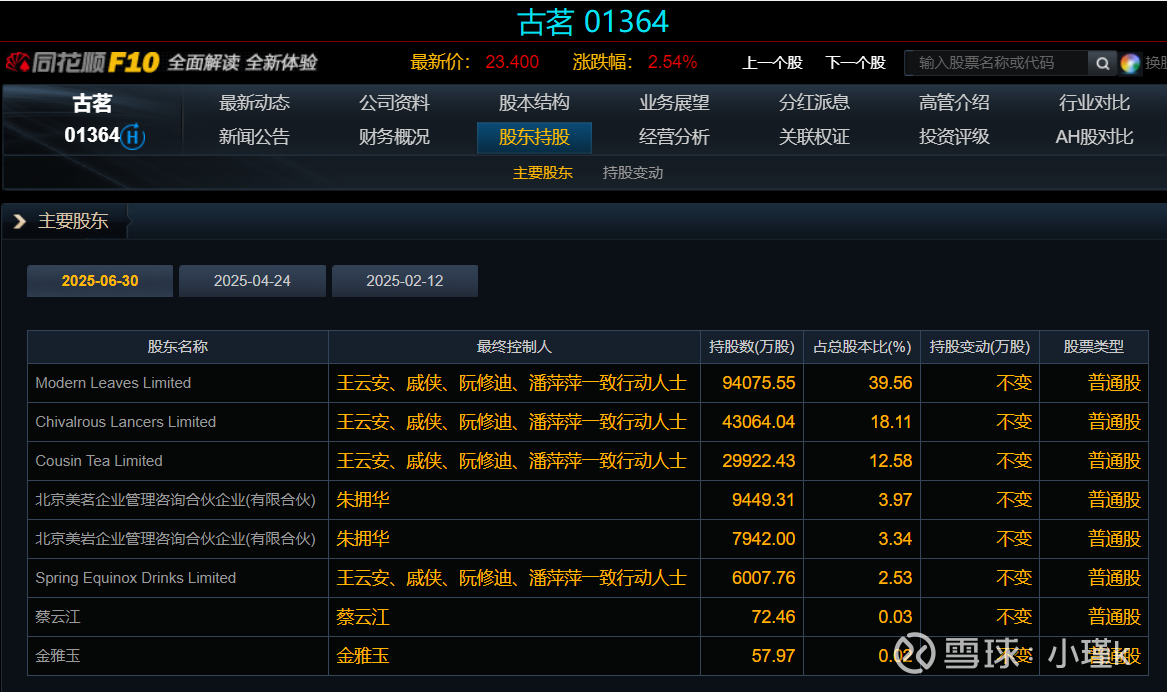The height and width of the screenshot is (692, 1167).
Task: Open the 经营分析 menu
Action: (674, 137)
